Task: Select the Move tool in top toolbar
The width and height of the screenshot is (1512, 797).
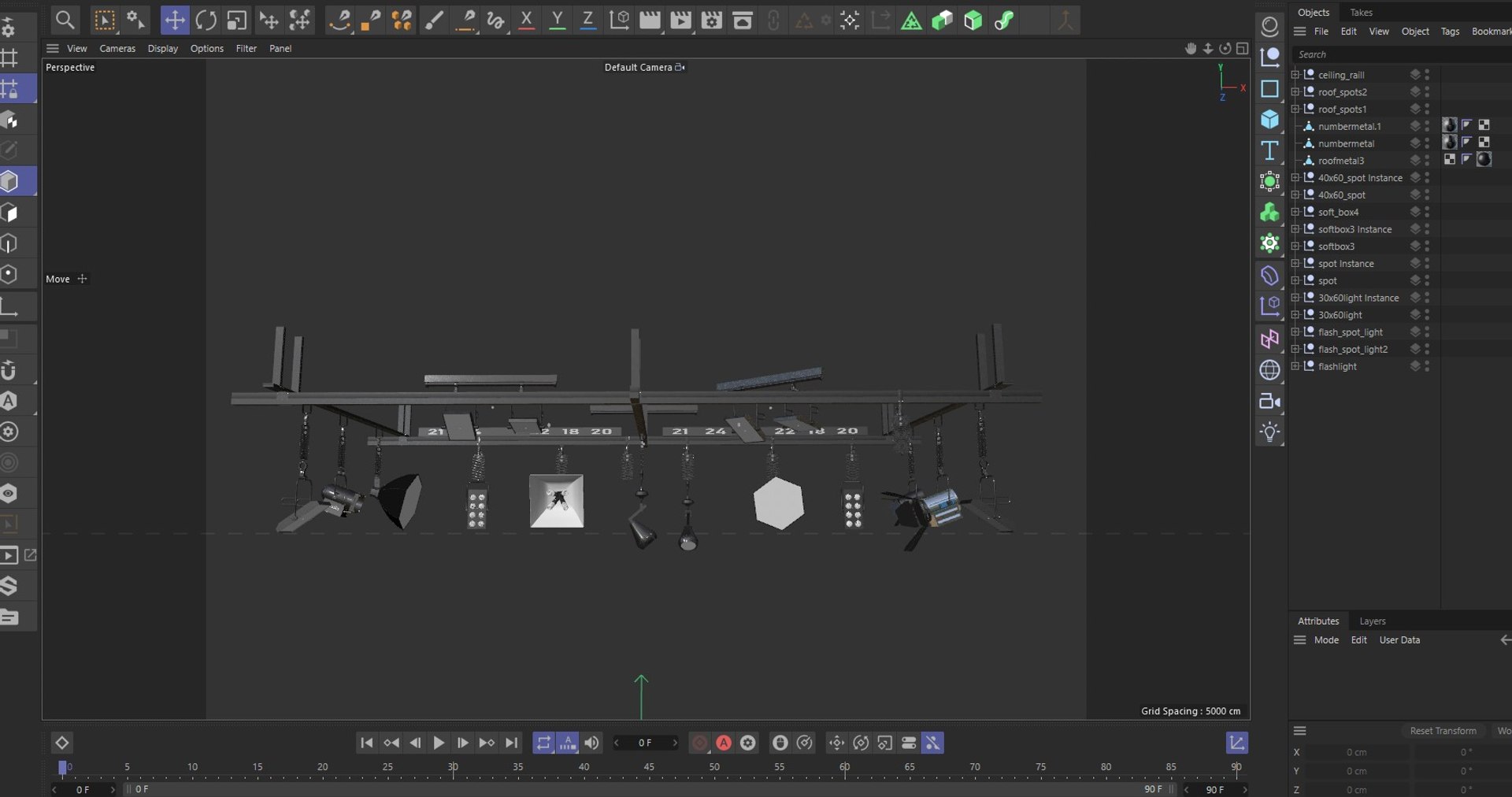Action: pyautogui.click(x=174, y=20)
